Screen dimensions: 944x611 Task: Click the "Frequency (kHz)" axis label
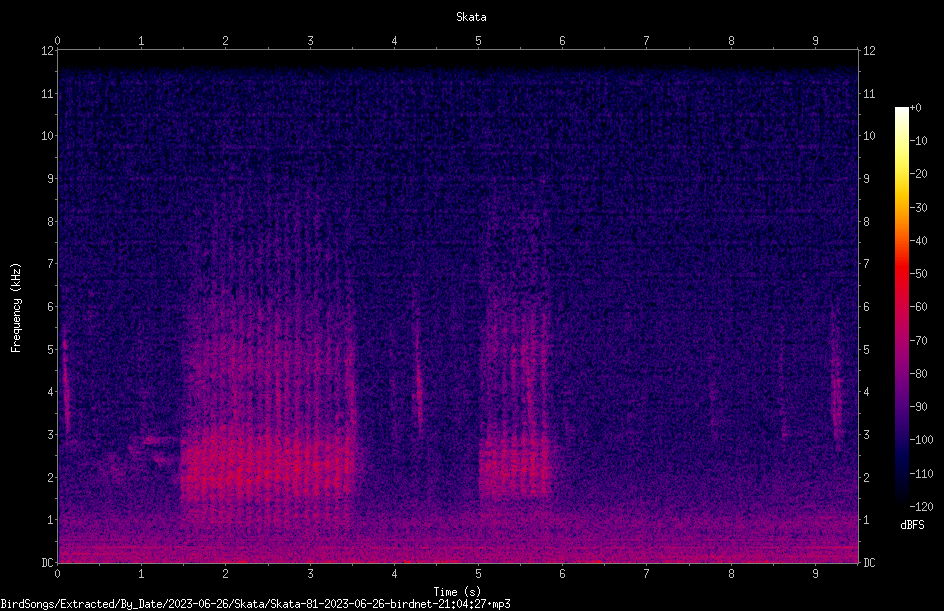[x=16, y=308]
